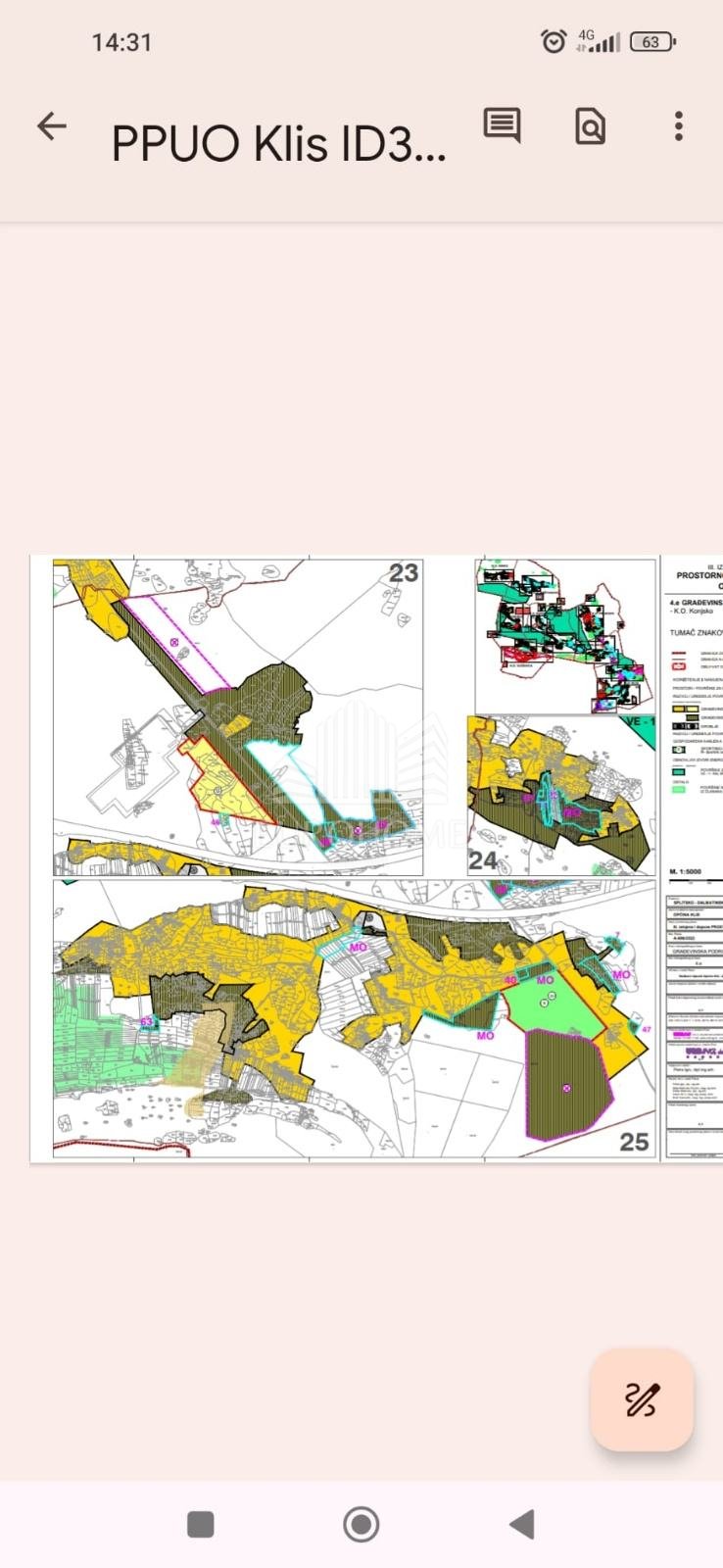The height and width of the screenshot is (1568, 723).
Task: Tap the map panel numbered 23
Action: pos(237,716)
